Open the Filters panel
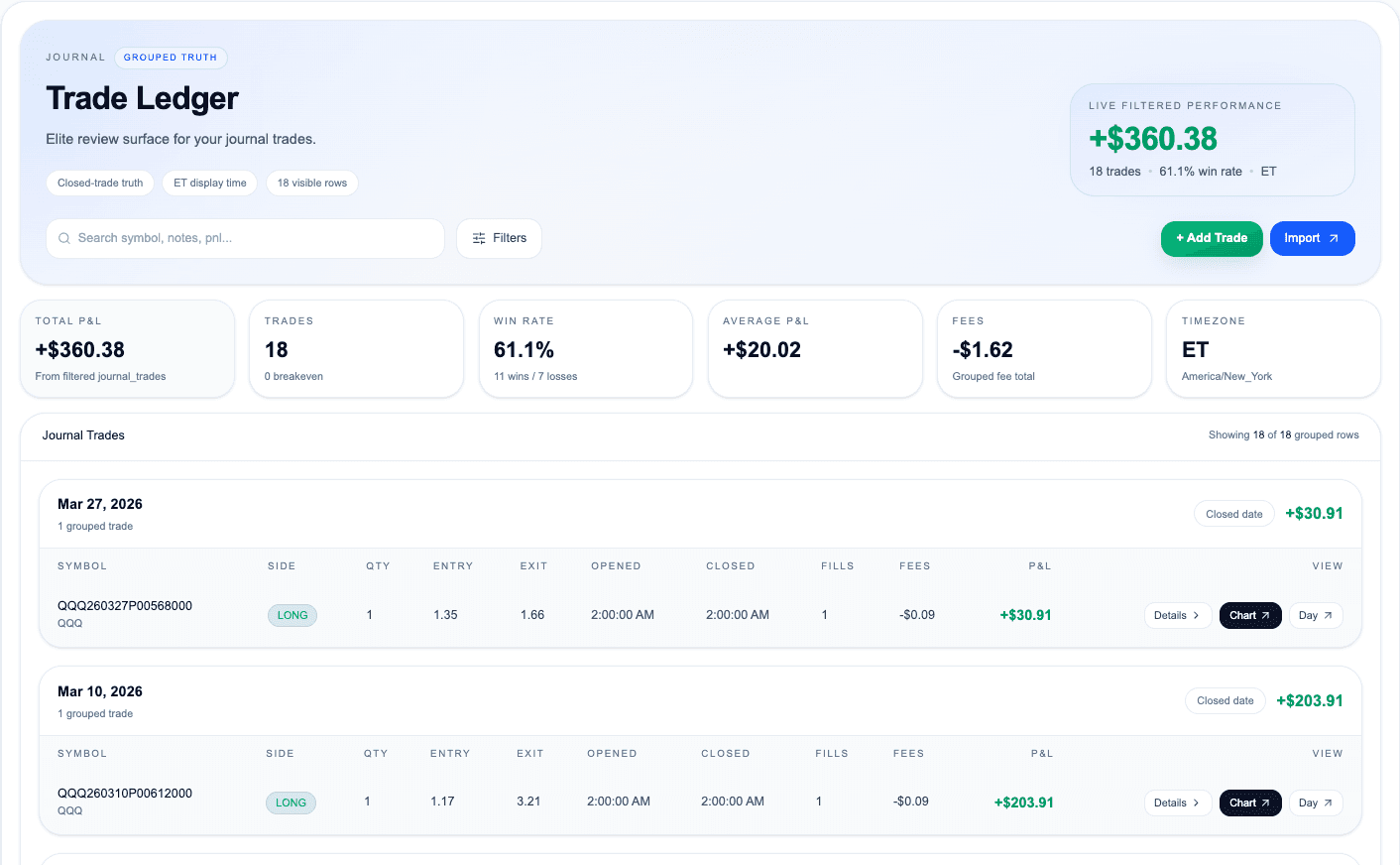1400x865 pixels. pyautogui.click(x=499, y=238)
